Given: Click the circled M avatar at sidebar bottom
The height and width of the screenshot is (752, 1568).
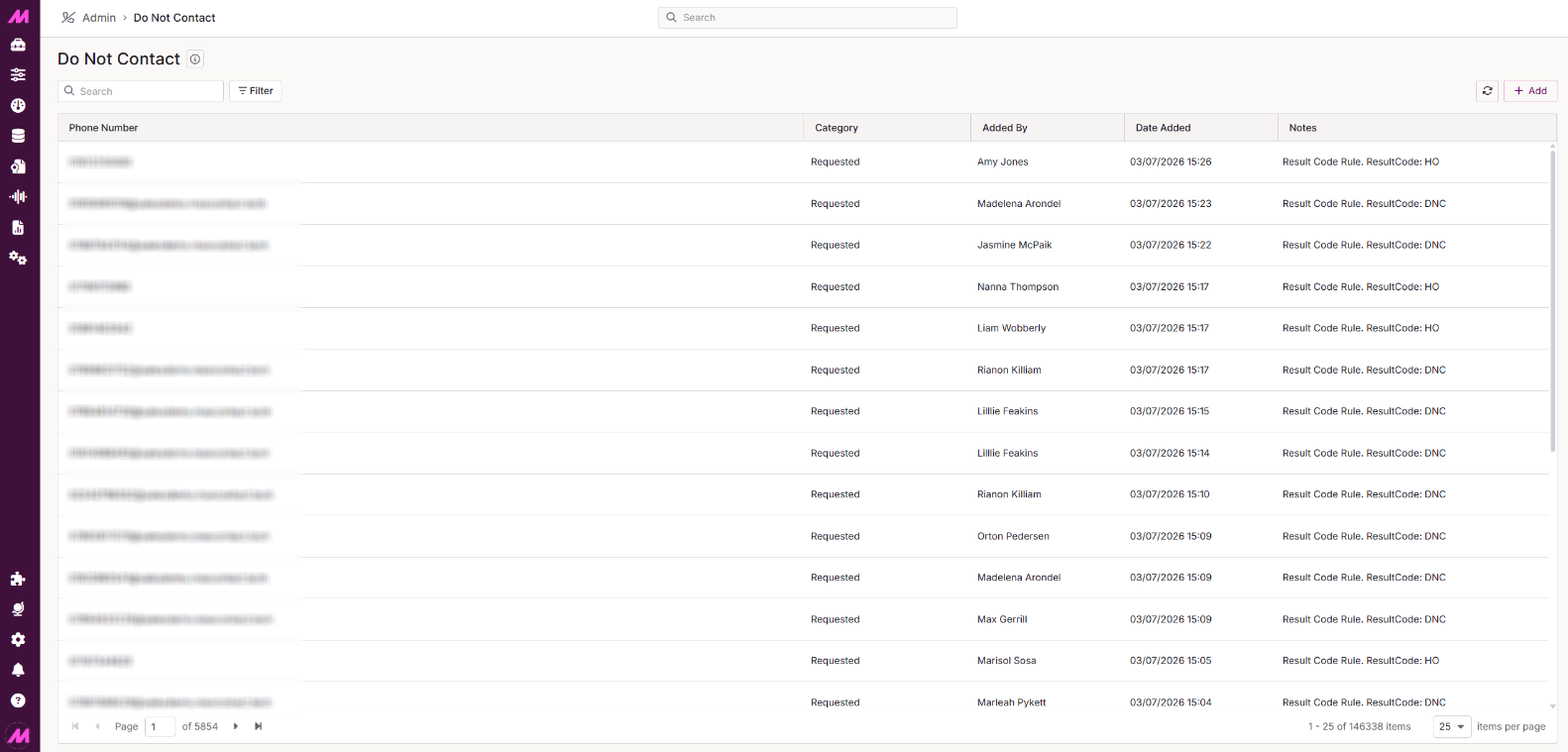Looking at the screenshot, I should click(19, 735).
